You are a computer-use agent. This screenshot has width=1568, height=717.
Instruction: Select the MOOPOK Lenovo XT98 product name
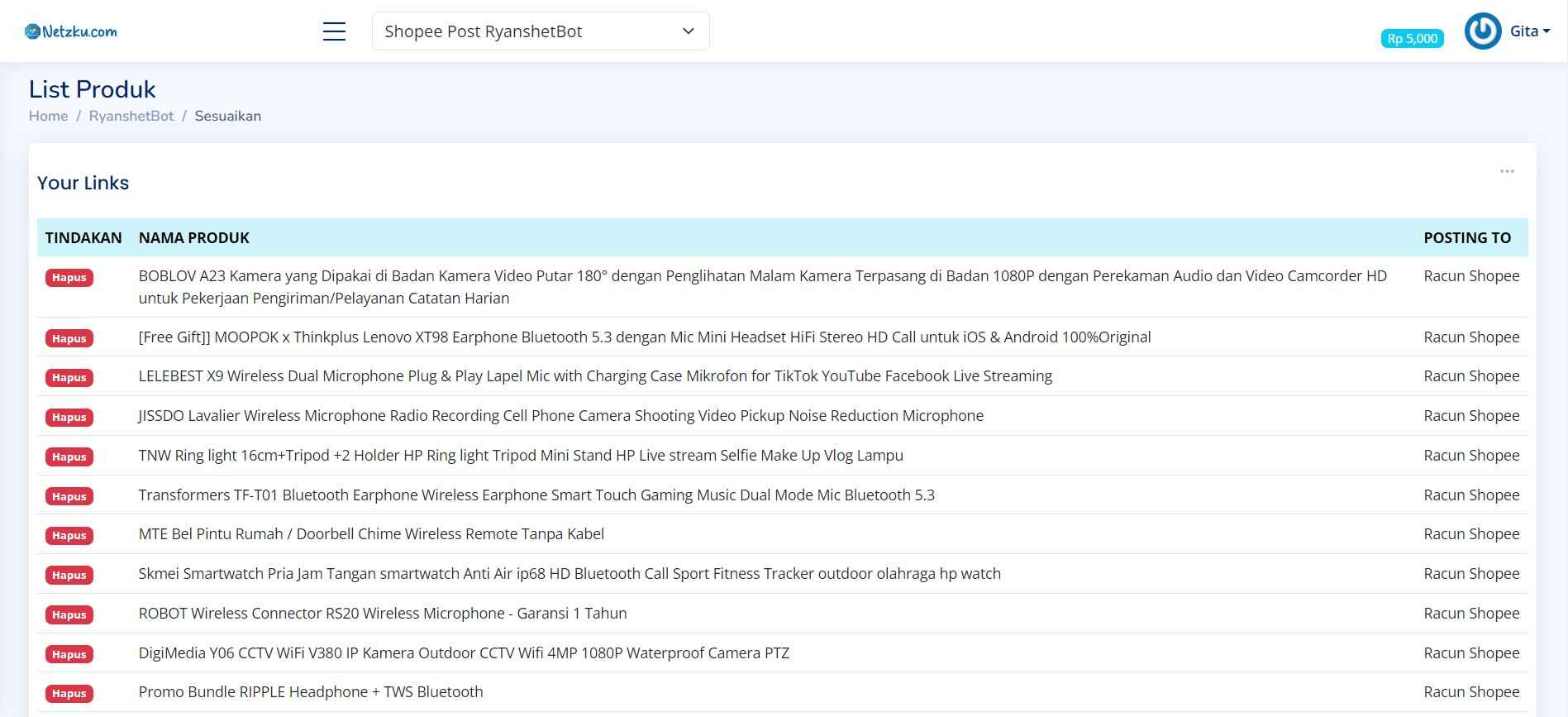coord(645,337)
